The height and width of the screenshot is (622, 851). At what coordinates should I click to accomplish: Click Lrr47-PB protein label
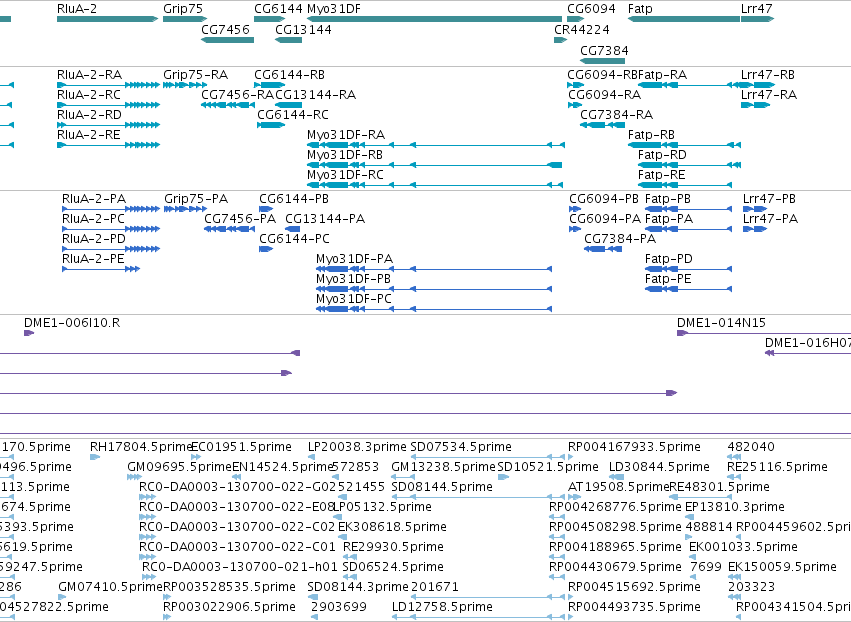[x=769, y=199]
